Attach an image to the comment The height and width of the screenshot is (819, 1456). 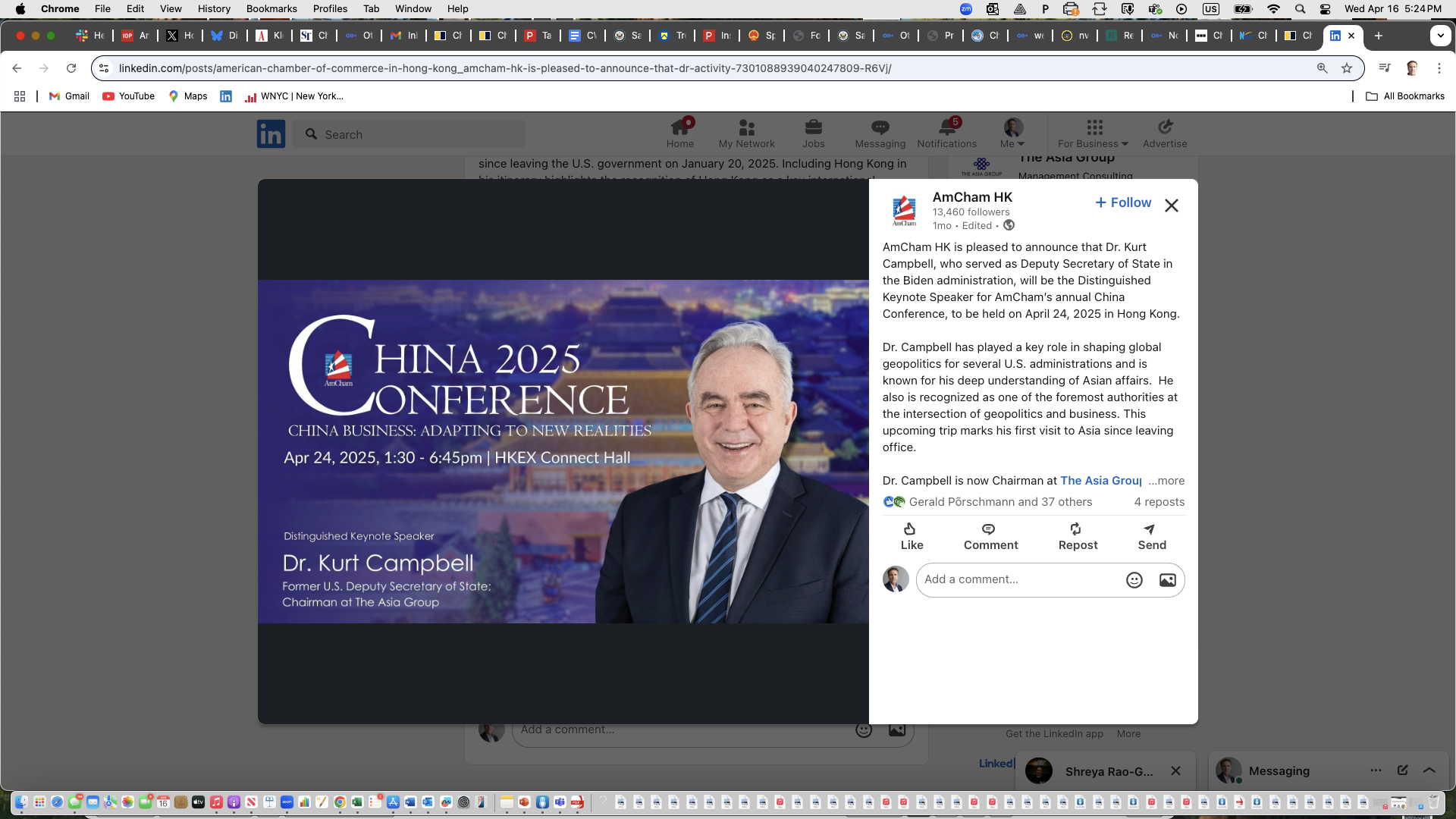pos(1168,580)
